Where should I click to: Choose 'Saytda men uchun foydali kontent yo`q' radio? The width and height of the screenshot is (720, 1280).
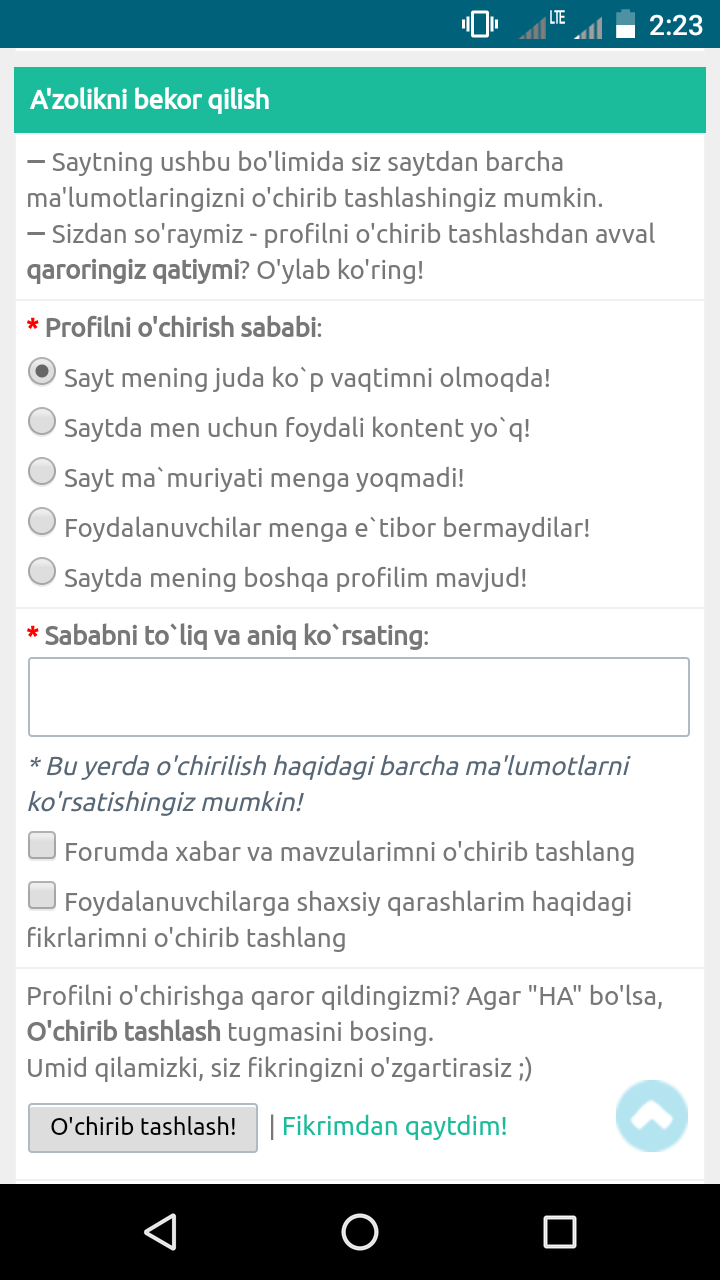coord(42,422)
